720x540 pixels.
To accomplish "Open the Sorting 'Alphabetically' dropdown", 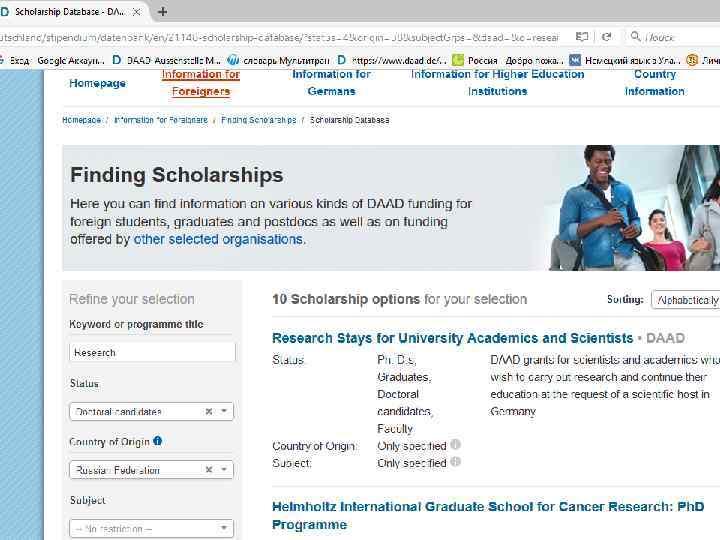I will (x=686, y=300).
